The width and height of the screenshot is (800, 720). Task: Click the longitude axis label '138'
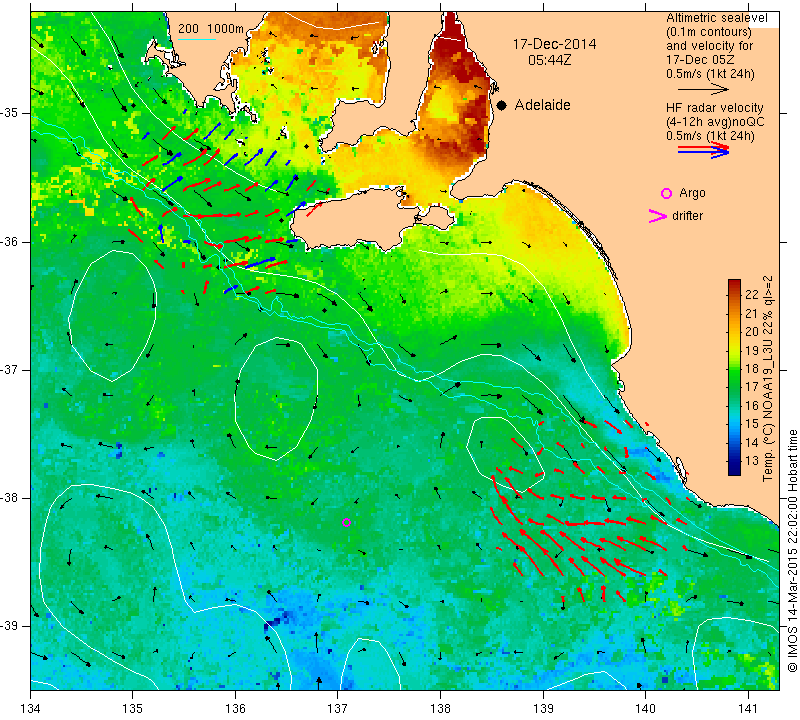(440, 708)
